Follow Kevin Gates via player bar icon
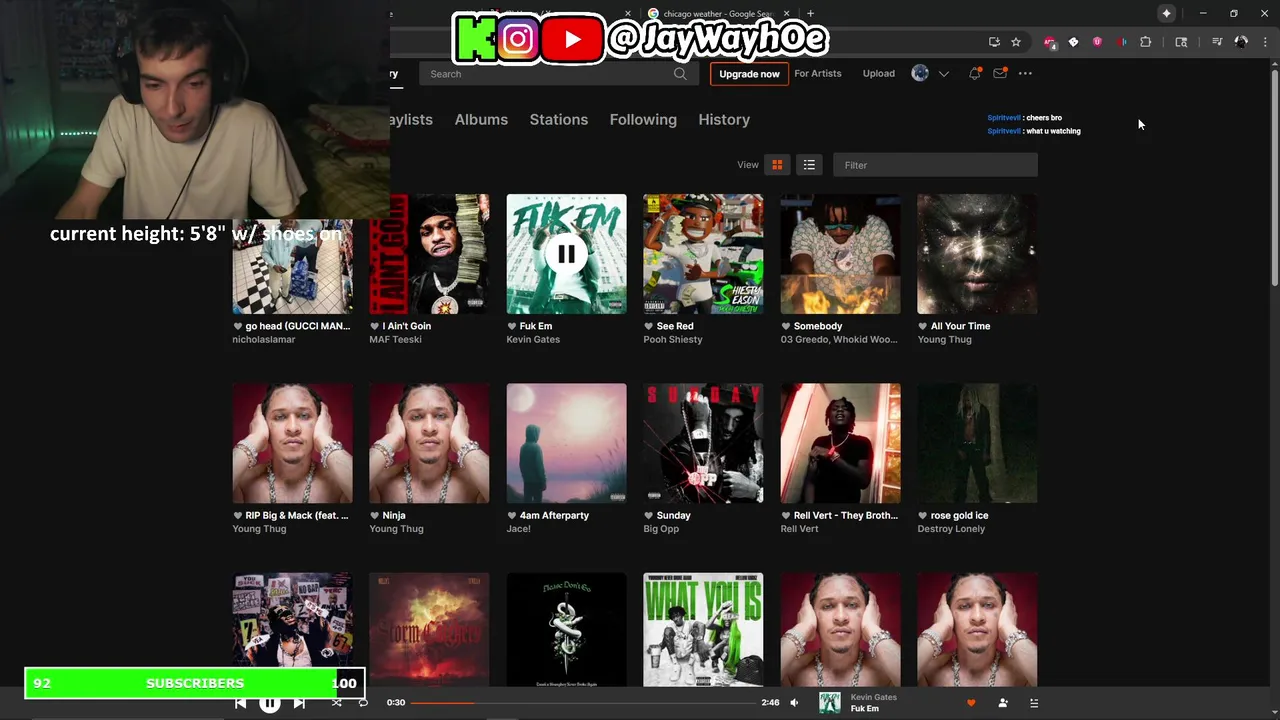Image resolution: width=1280 pixels, height=720 pixels. pos(1003,703)
